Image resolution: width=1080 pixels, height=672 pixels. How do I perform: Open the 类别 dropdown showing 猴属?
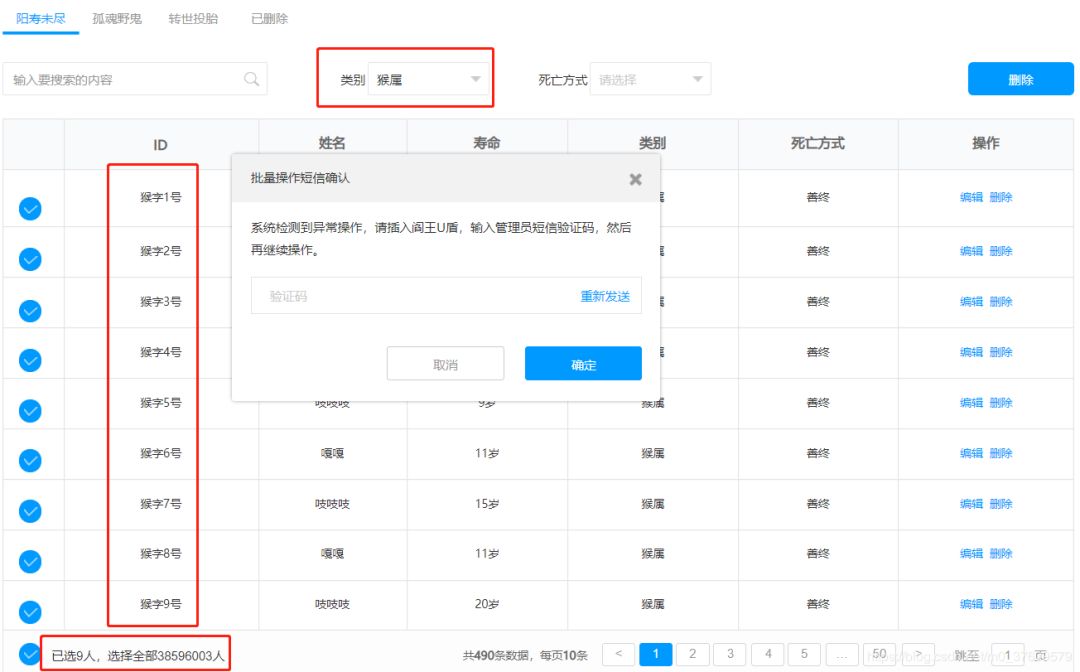click(430, 78)
